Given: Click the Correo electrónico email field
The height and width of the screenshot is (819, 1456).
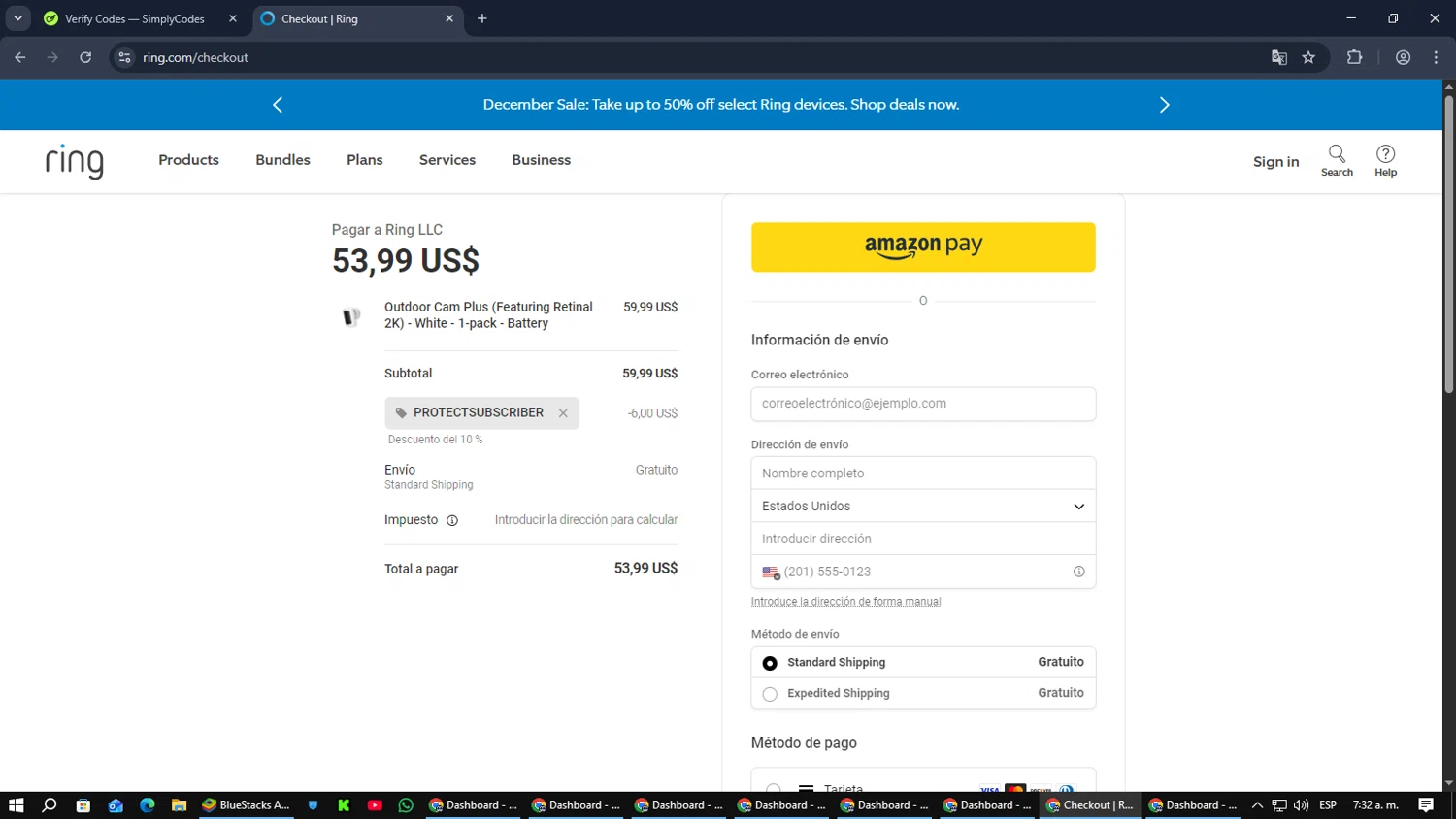Looking at the screenshot, I should pos(923,404).
